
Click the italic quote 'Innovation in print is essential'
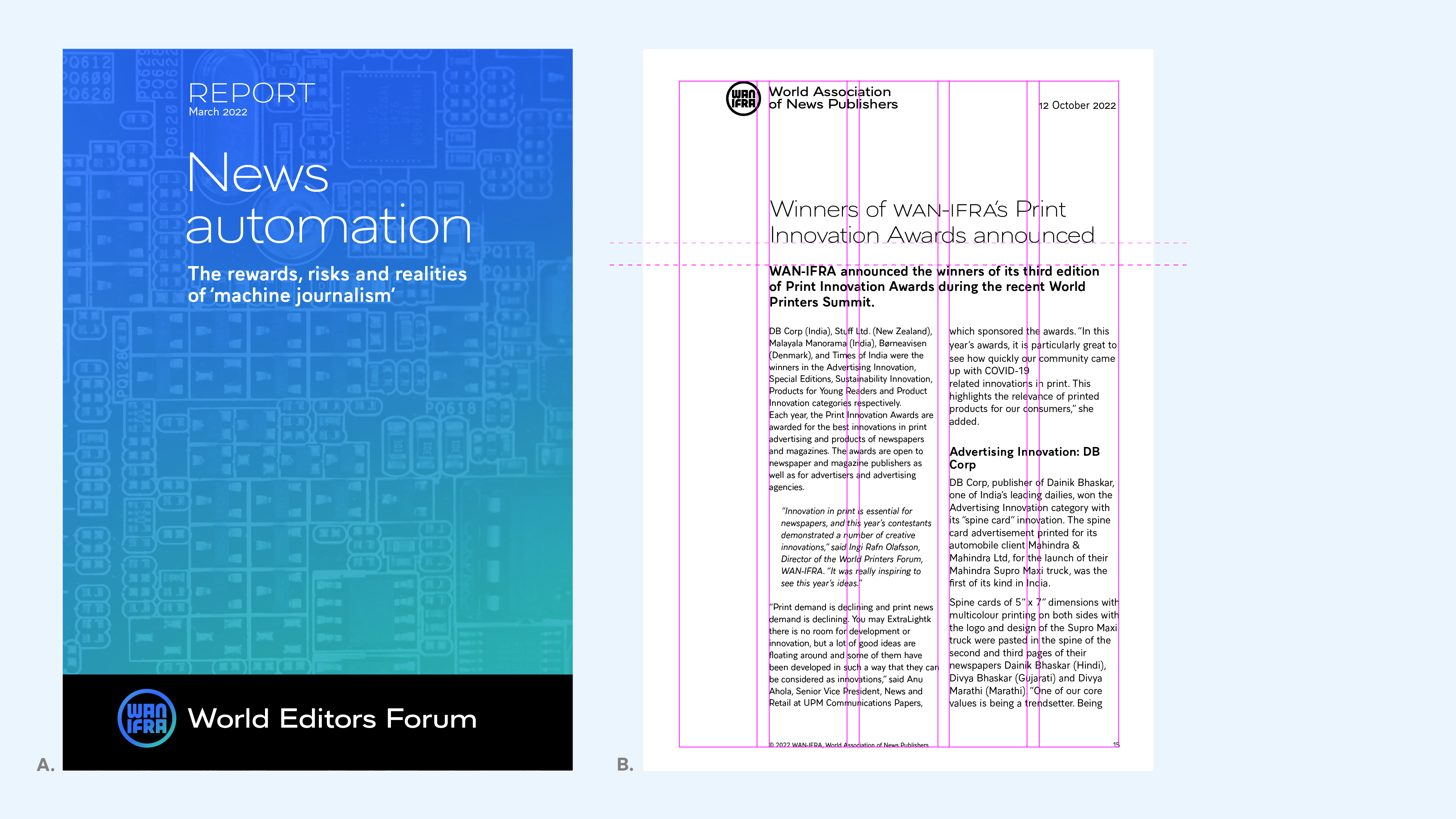(856, 547)
